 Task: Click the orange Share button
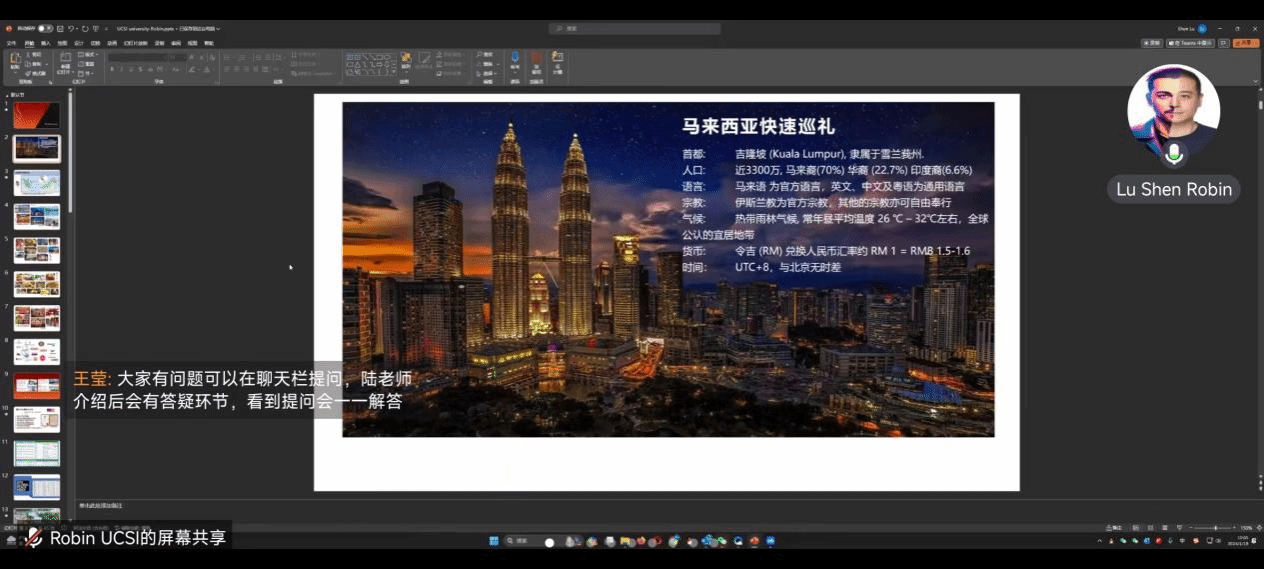[1246, 43]
